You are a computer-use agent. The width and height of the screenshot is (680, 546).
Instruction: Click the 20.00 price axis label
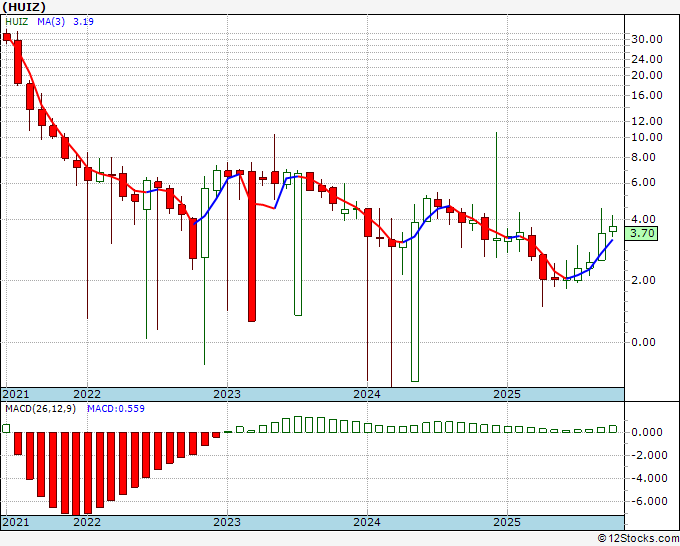647,75
